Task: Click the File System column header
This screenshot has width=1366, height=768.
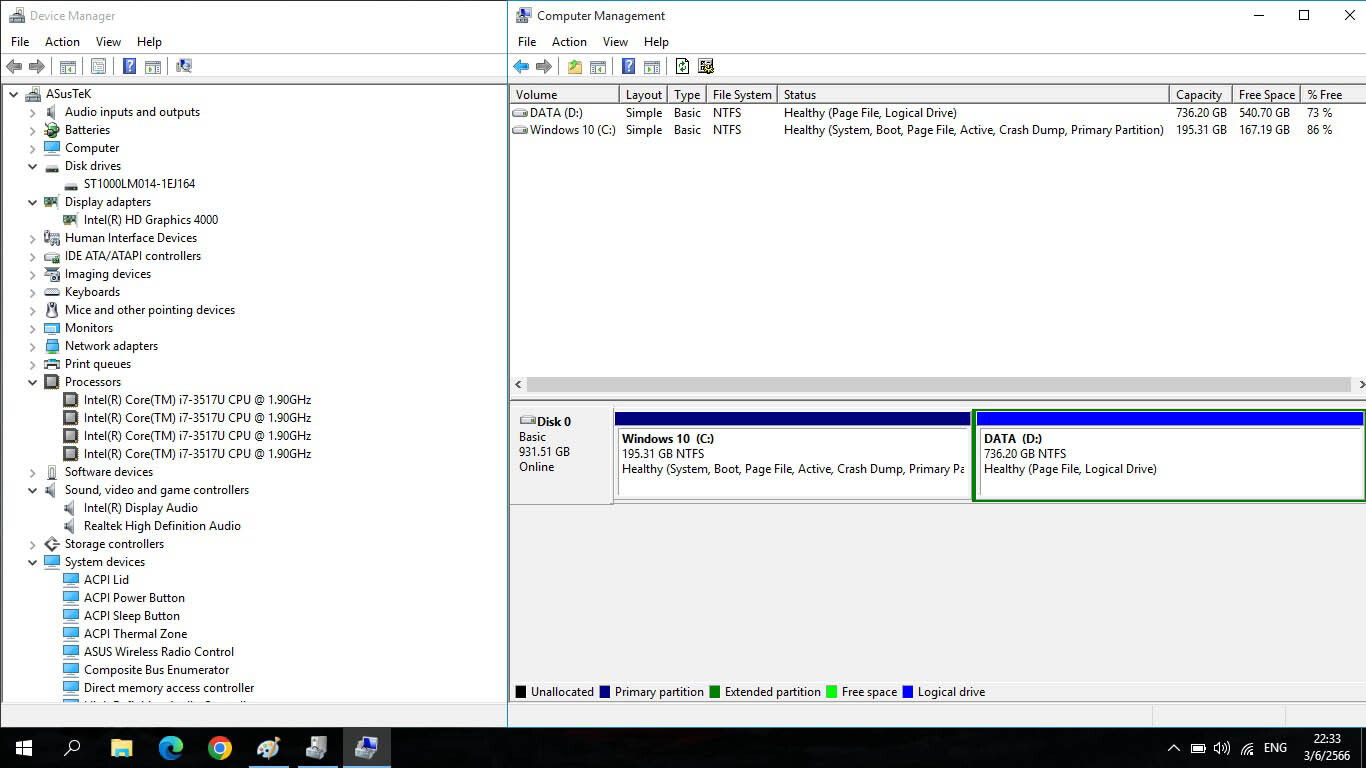Action: click(742, 95)
